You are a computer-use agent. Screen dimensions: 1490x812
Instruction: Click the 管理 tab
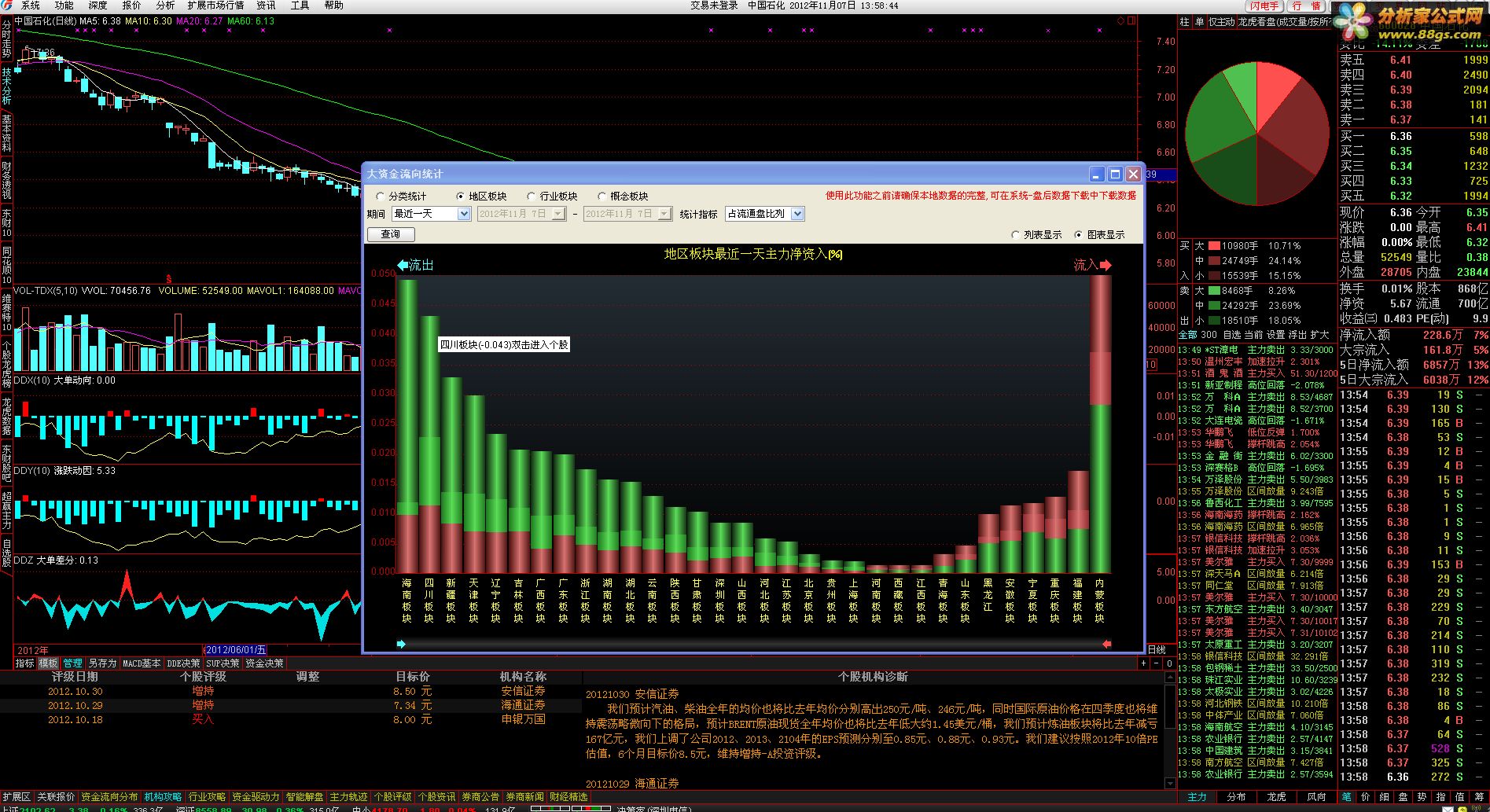pos(72,663)
